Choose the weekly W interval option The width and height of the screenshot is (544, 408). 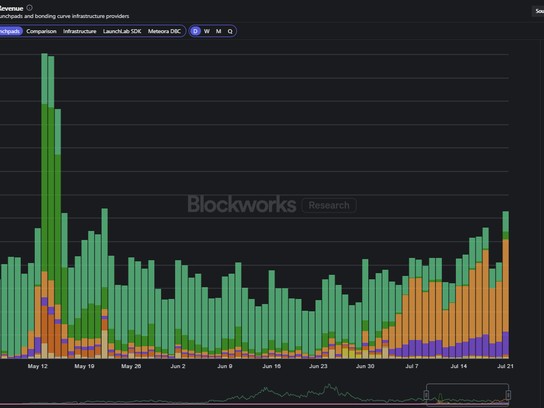point(207,31)
